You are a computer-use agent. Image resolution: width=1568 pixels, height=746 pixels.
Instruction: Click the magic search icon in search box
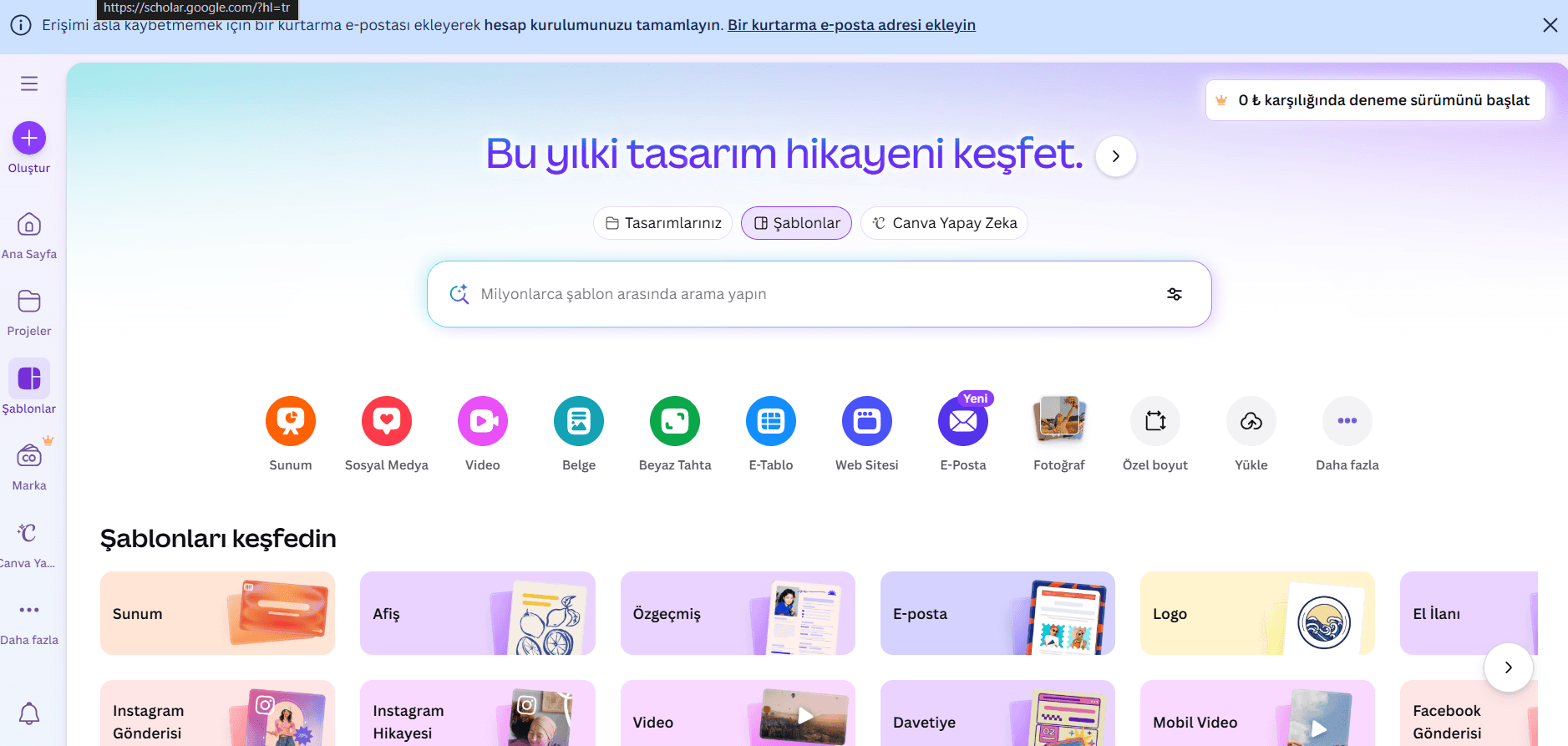click(x=459, y=294)
